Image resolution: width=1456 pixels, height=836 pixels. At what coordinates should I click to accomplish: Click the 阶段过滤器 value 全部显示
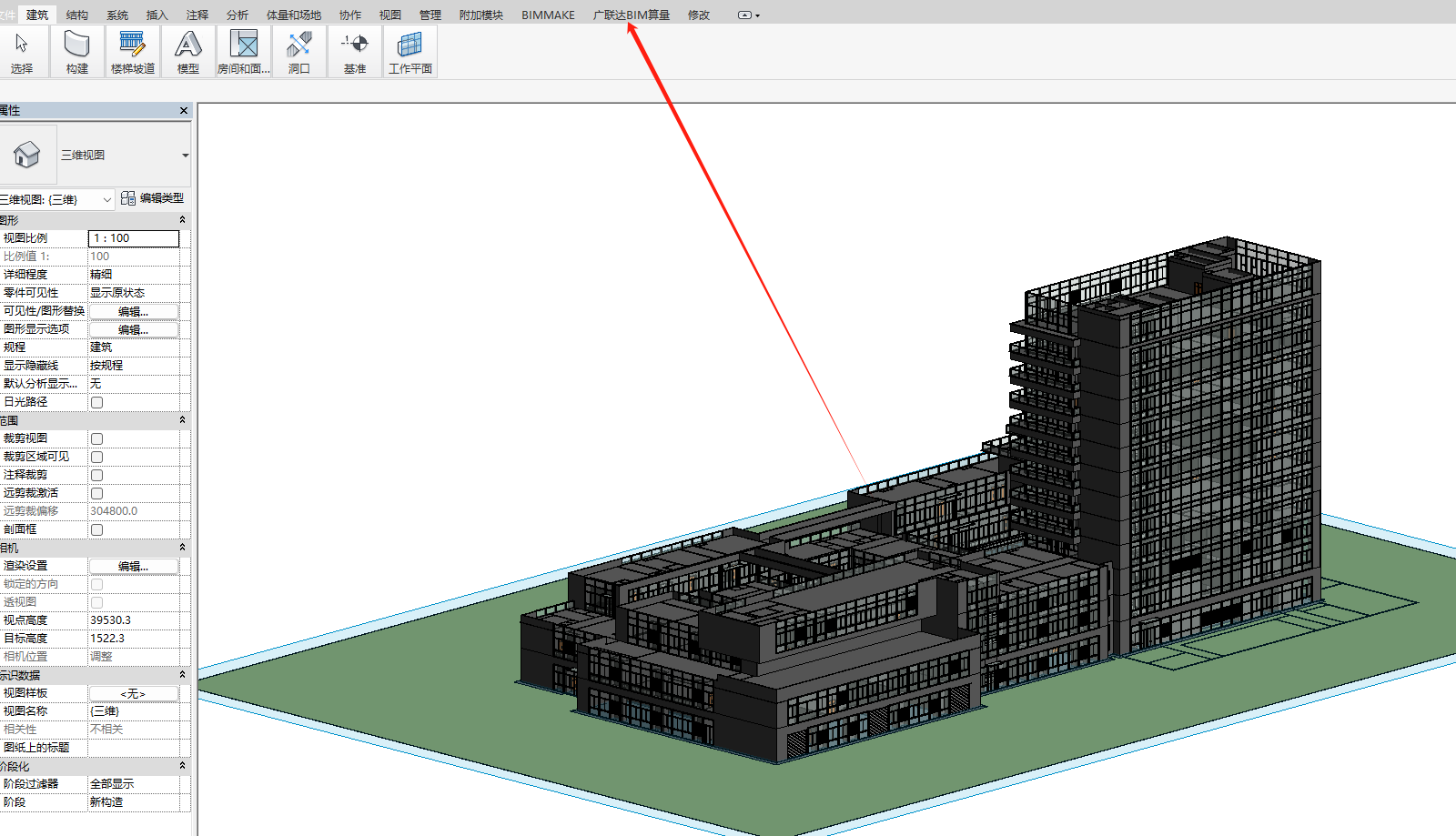click(134, 784)
